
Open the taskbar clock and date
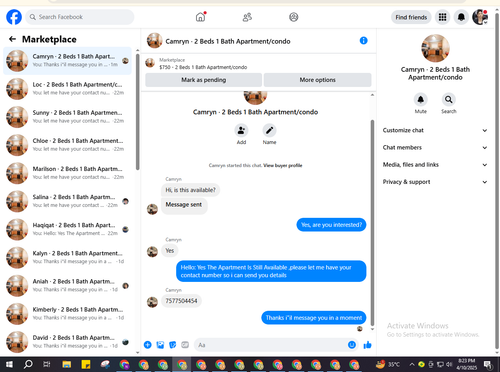[x=466, y=364]
